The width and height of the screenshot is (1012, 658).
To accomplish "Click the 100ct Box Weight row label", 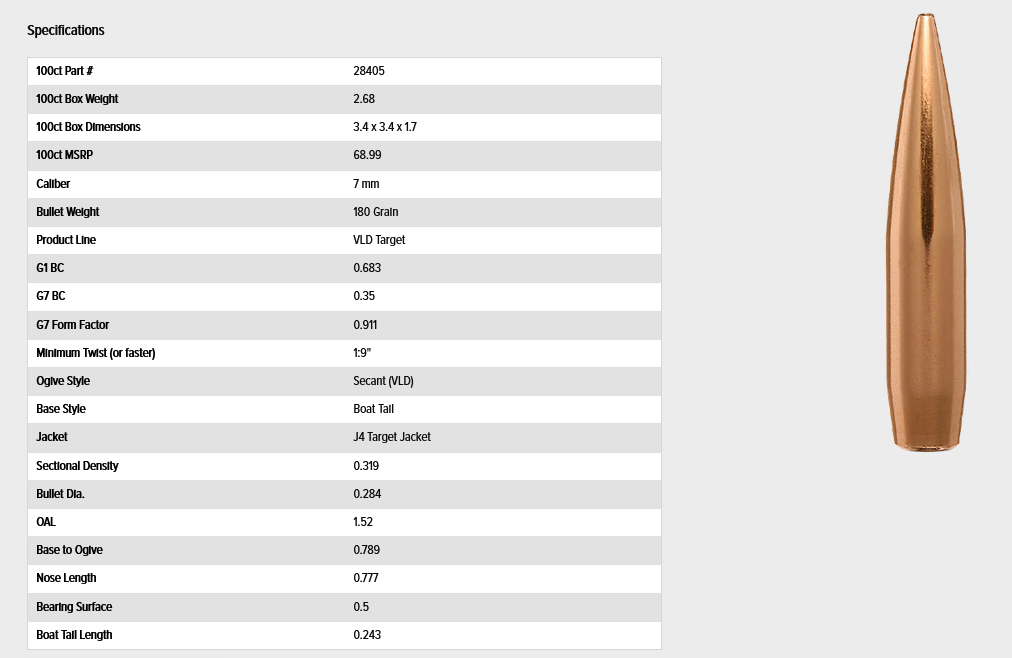I will pyautogui.click(x=77, y=99).
